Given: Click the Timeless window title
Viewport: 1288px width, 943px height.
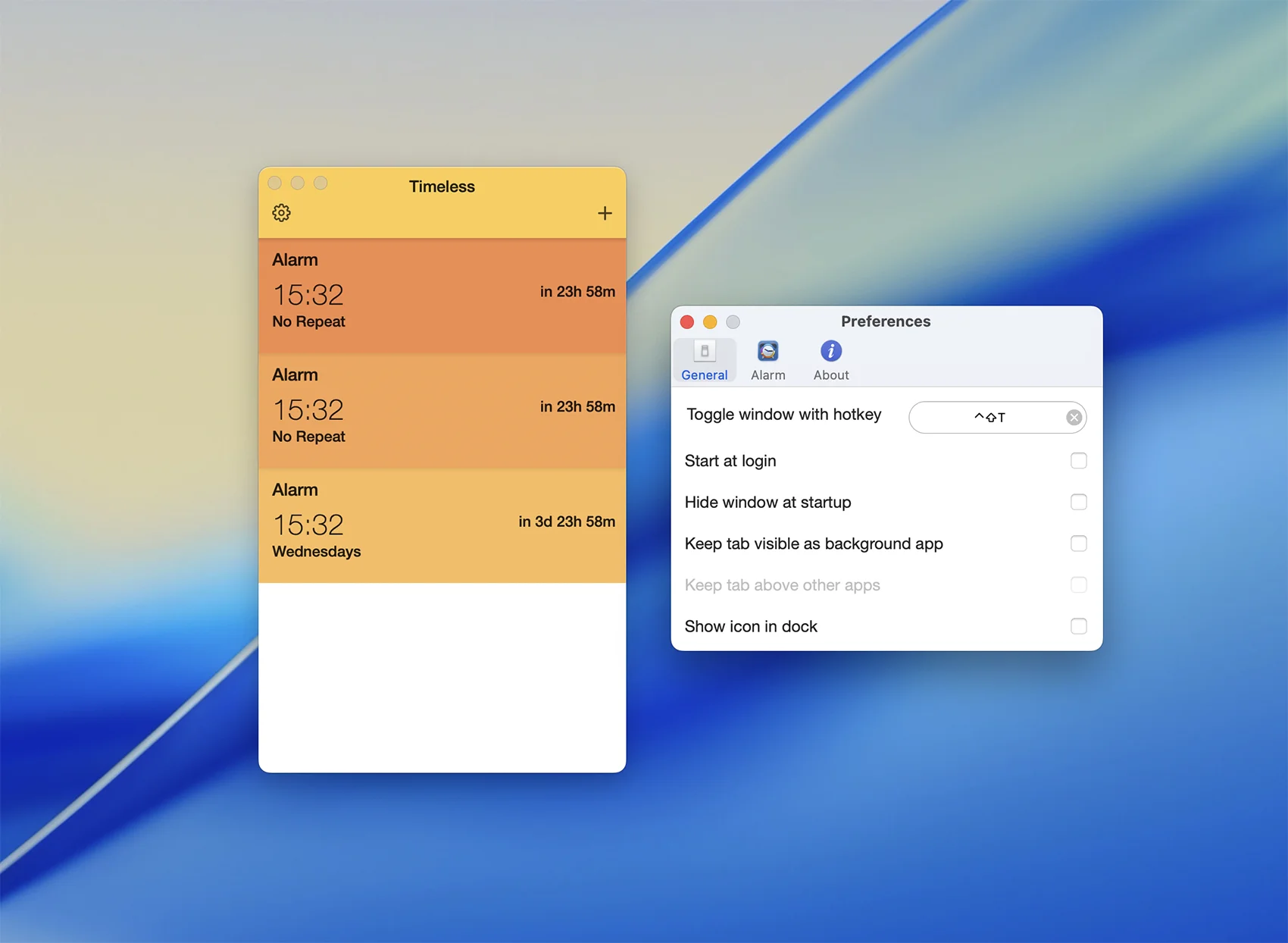Looking at the screenshot, I should click(442, 186).
